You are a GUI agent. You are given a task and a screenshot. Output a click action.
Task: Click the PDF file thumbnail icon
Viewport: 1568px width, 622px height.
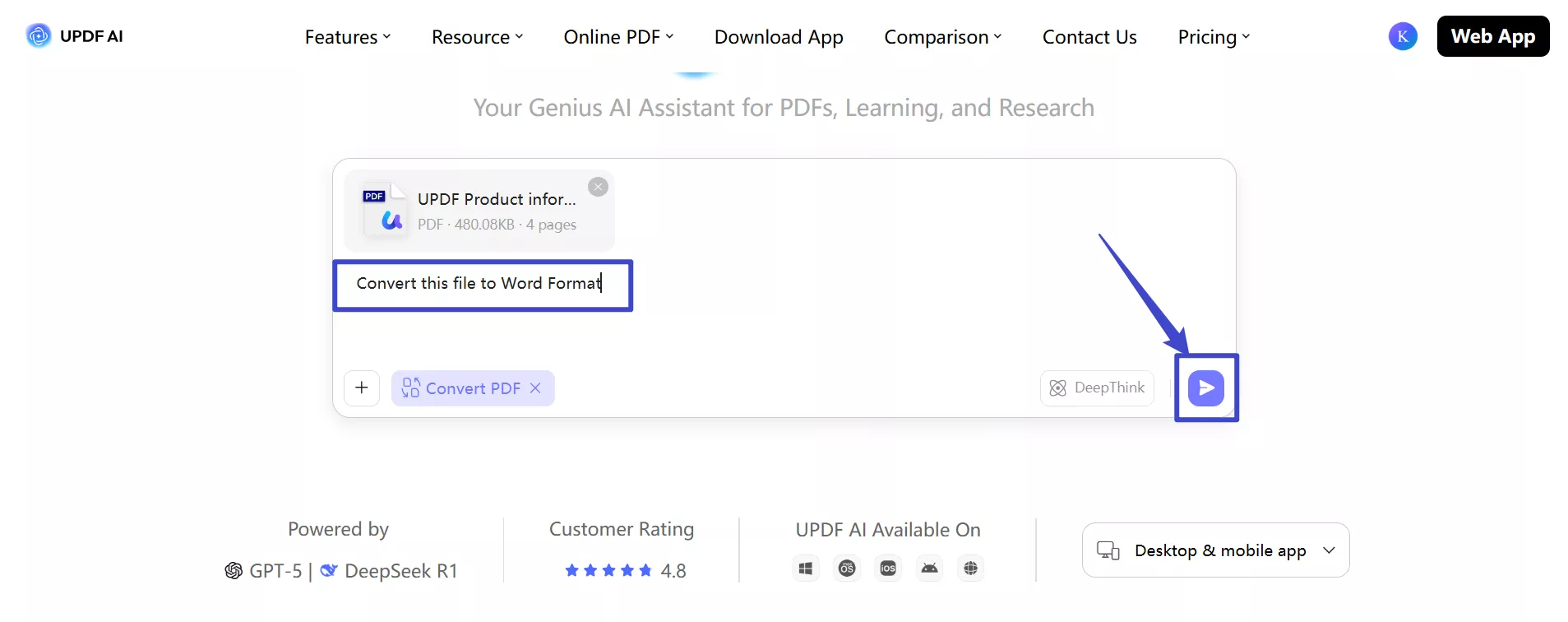tap(384, 209)
